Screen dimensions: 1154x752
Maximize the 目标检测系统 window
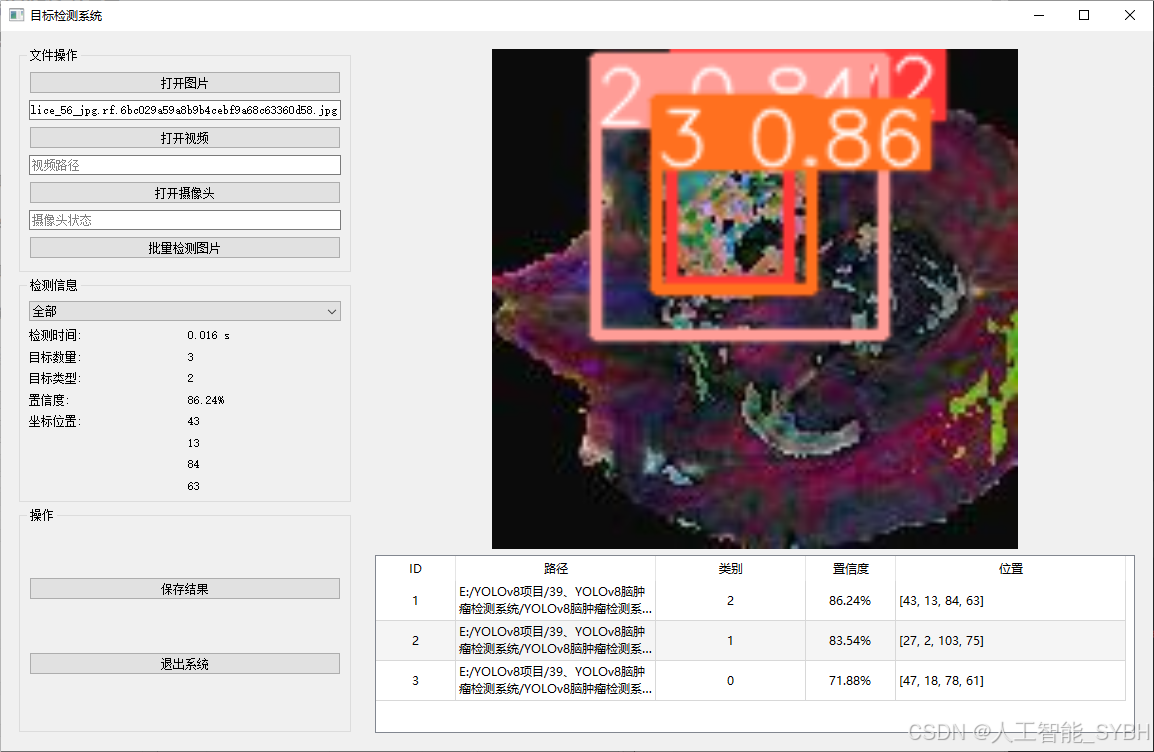click(x=1084, y=15)
